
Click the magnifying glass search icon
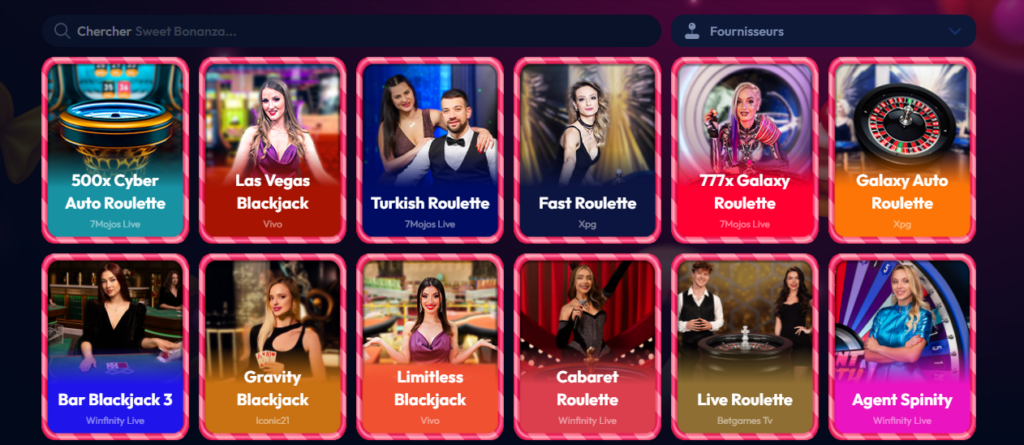[62, 31]
